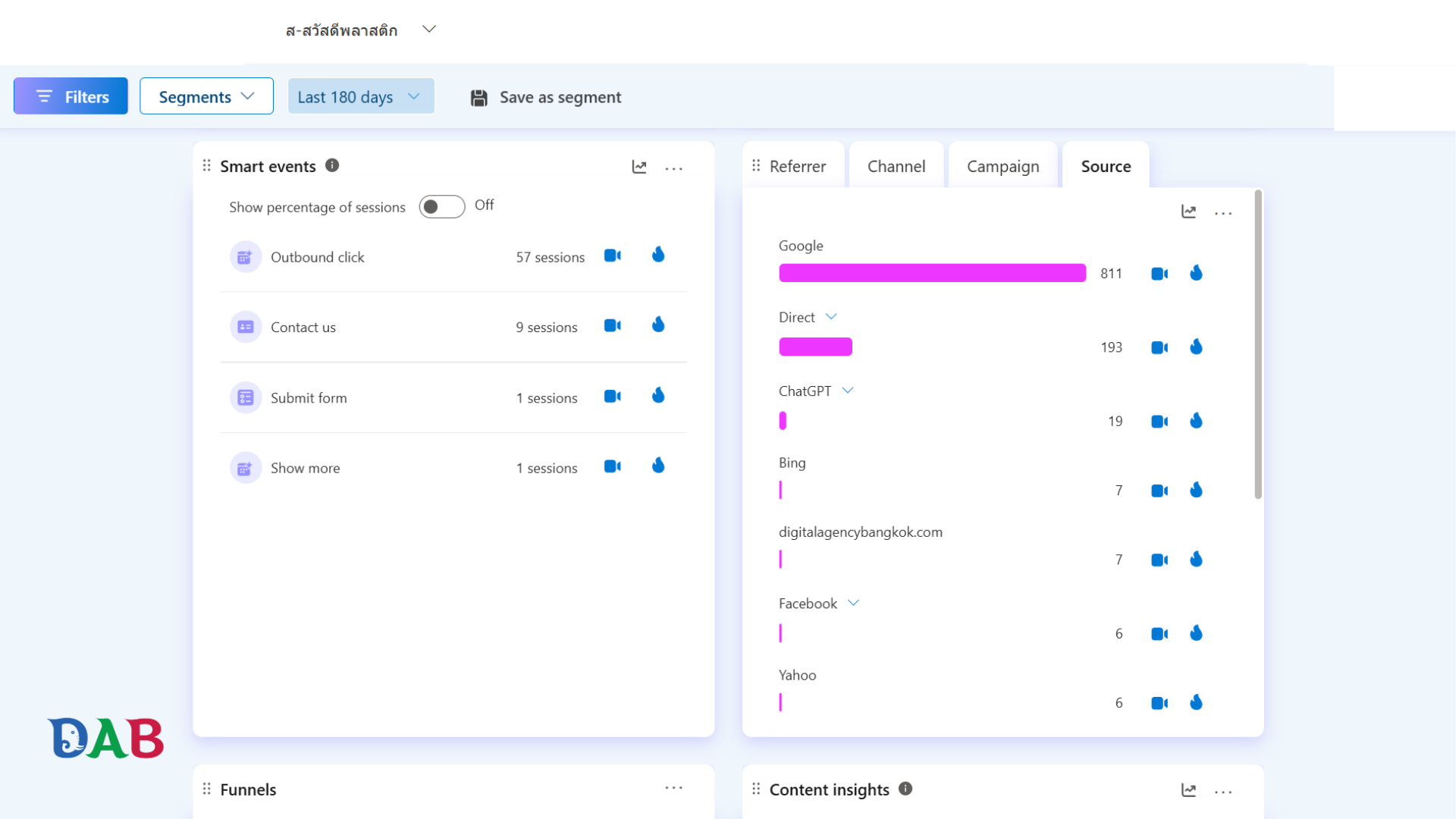Open the Filters panel
1456x819 pixels.
(x=71, y=96)
